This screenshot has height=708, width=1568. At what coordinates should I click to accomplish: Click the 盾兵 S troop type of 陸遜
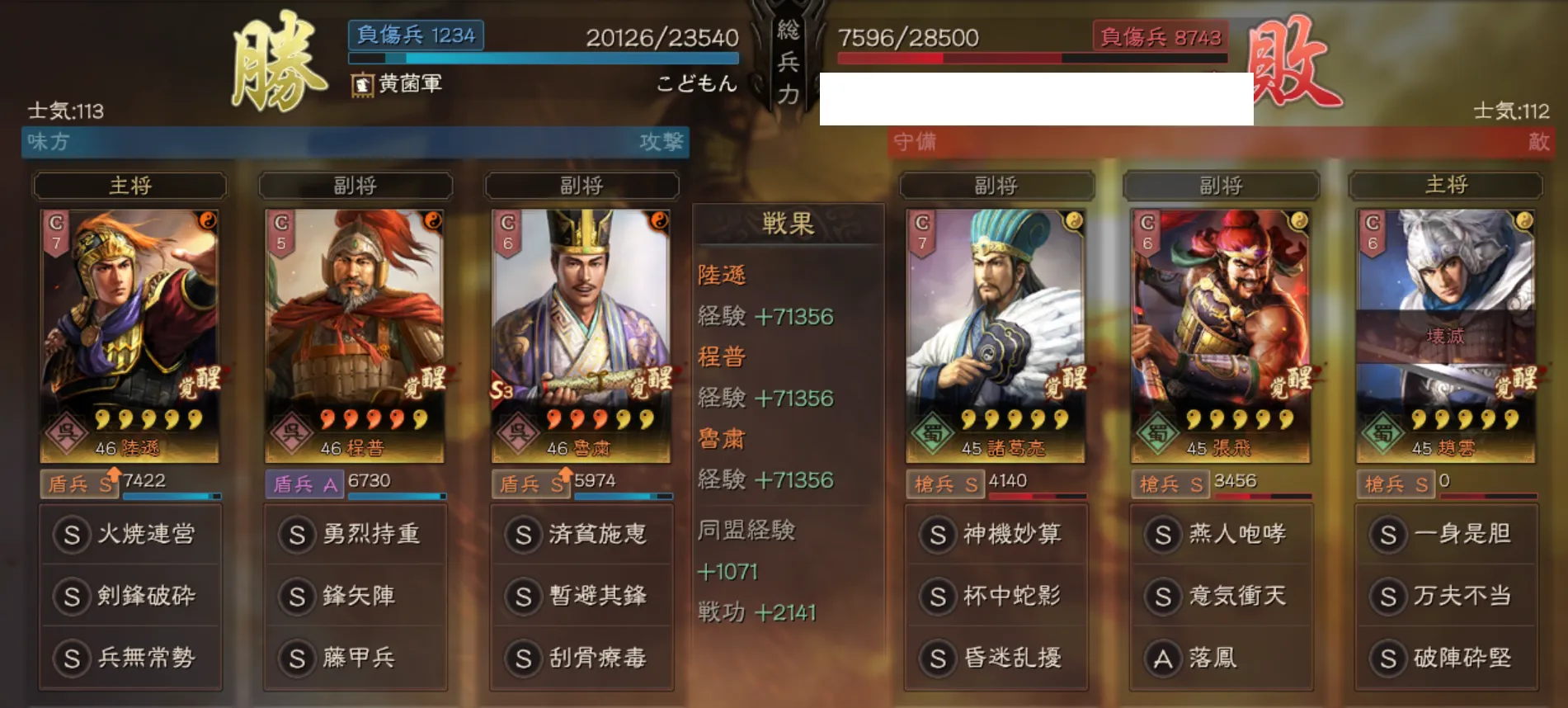coord(79,484)
